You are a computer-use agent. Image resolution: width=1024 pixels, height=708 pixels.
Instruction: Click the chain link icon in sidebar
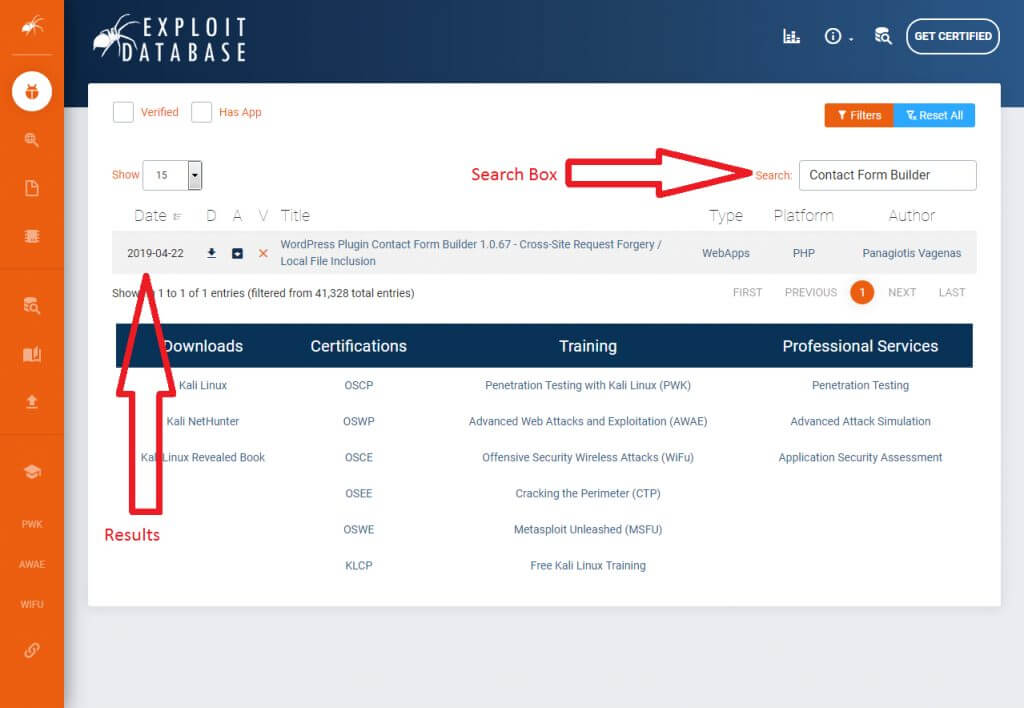point(31,651)
